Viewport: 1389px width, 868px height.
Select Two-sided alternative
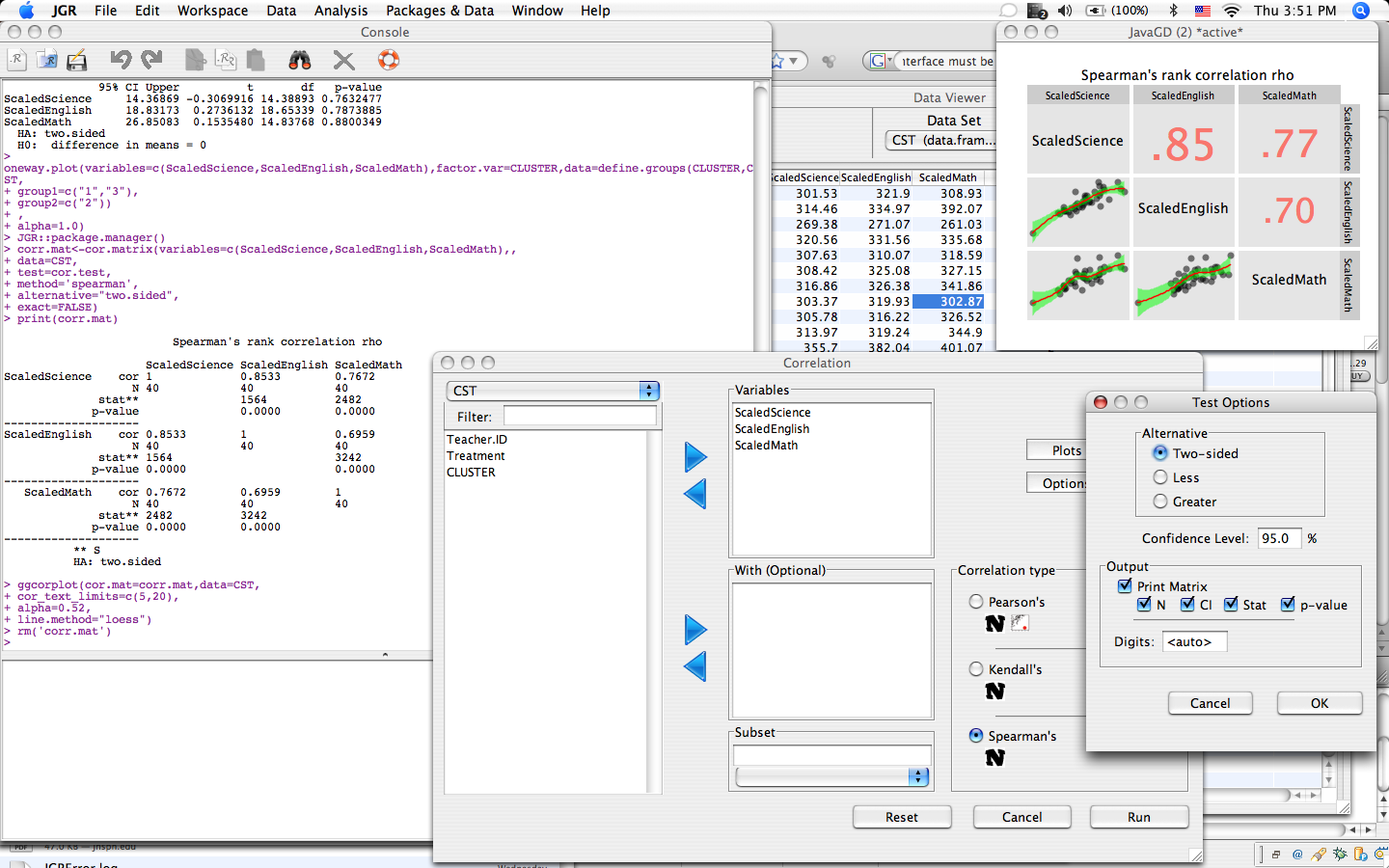pyautogui.click(x=1160, y=453)
